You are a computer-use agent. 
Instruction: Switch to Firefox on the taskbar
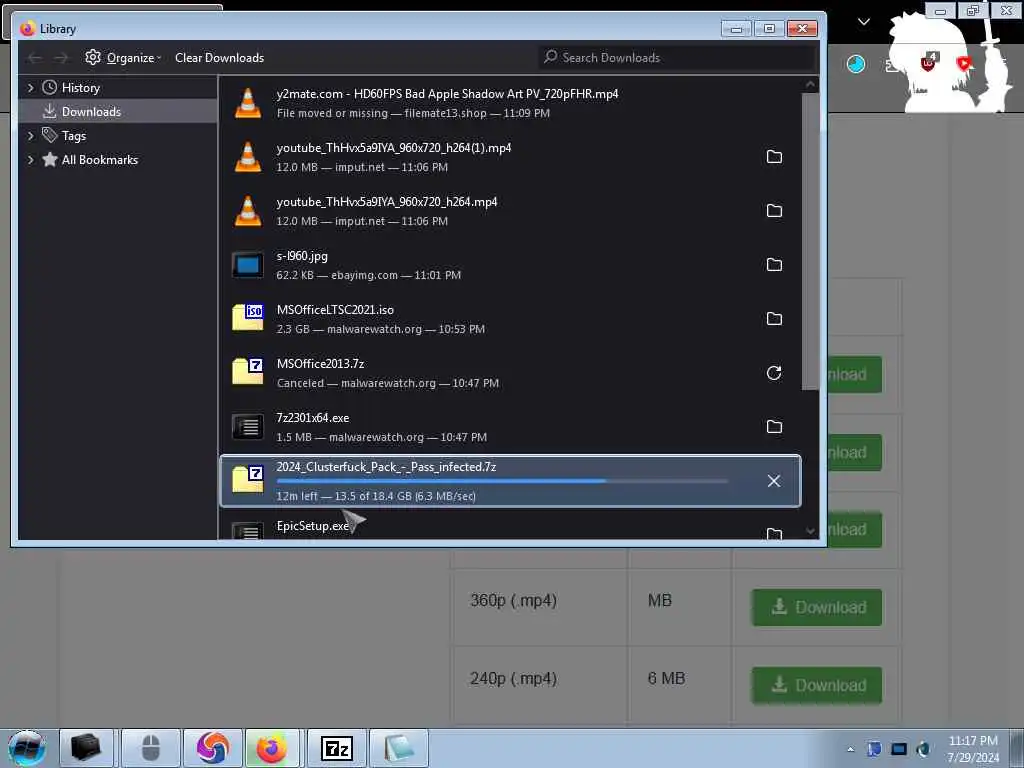272,748
